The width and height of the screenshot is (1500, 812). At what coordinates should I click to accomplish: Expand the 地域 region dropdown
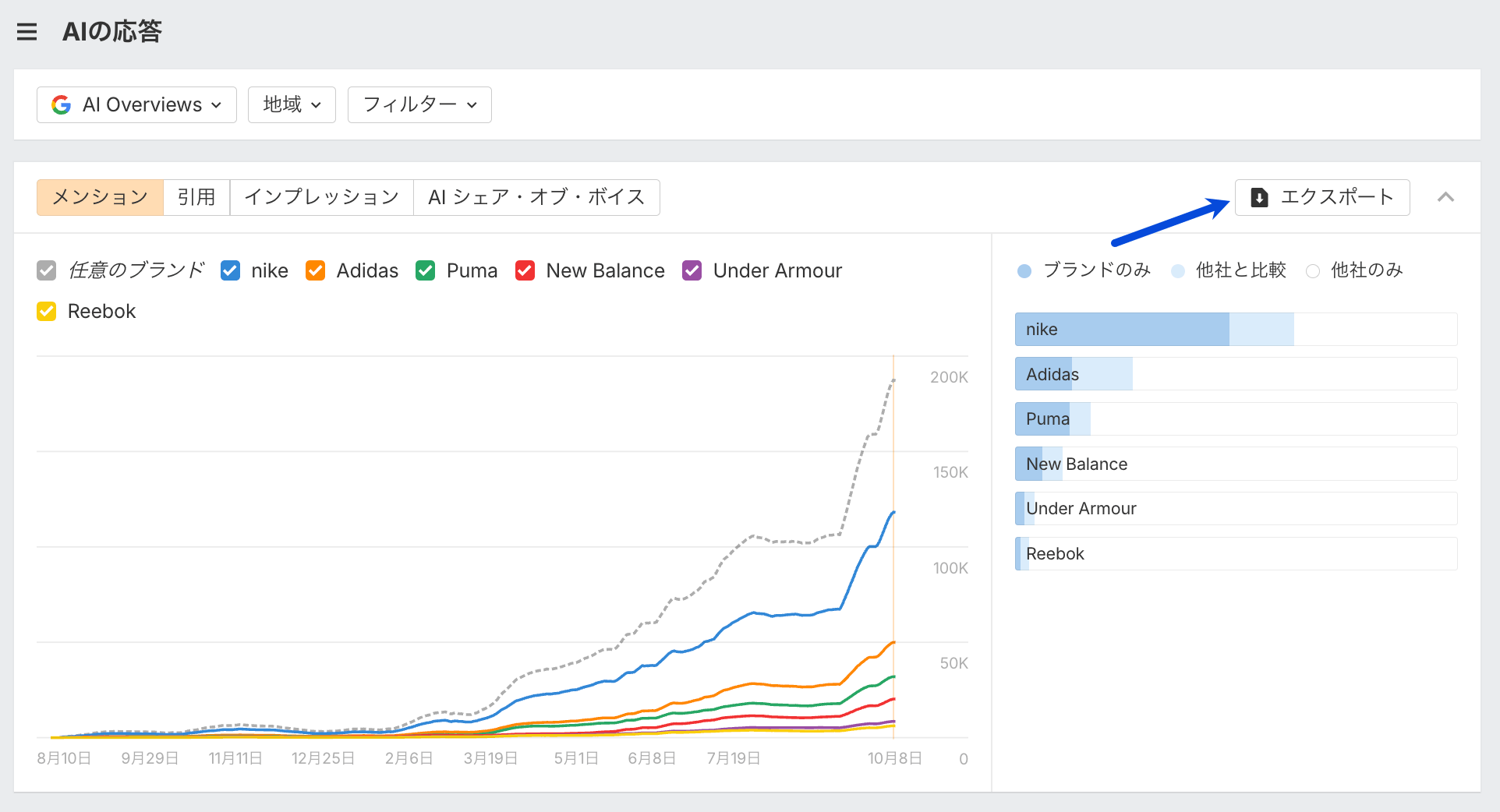point(292,105)
